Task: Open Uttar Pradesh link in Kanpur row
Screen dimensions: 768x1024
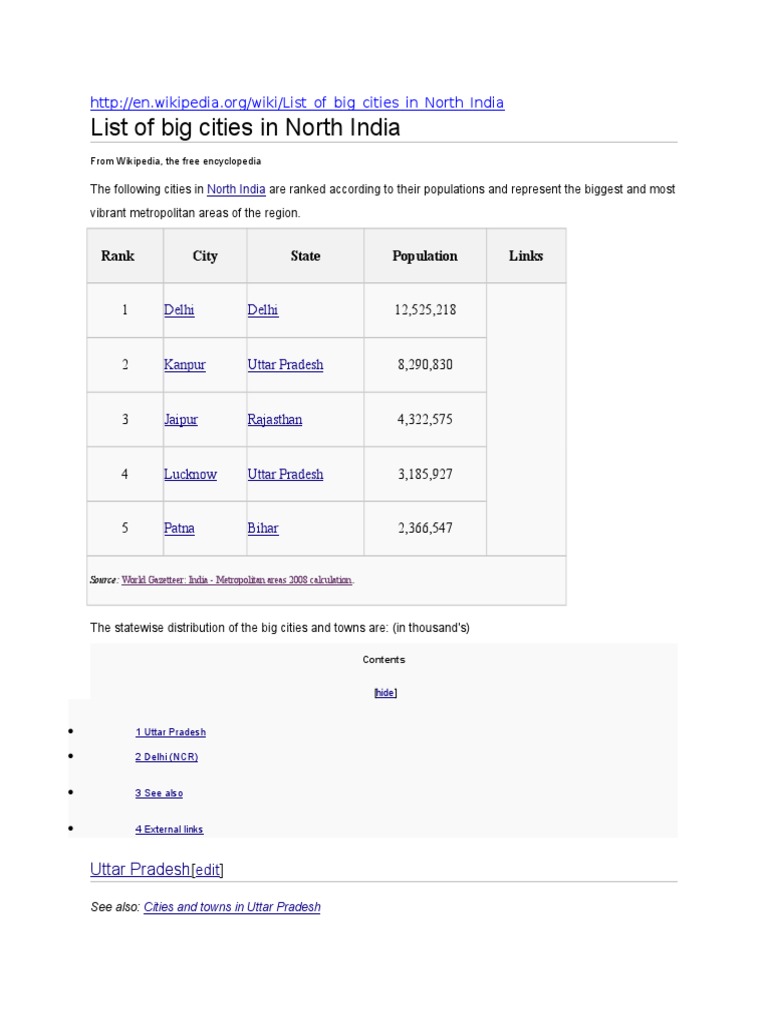Action: 285,365
